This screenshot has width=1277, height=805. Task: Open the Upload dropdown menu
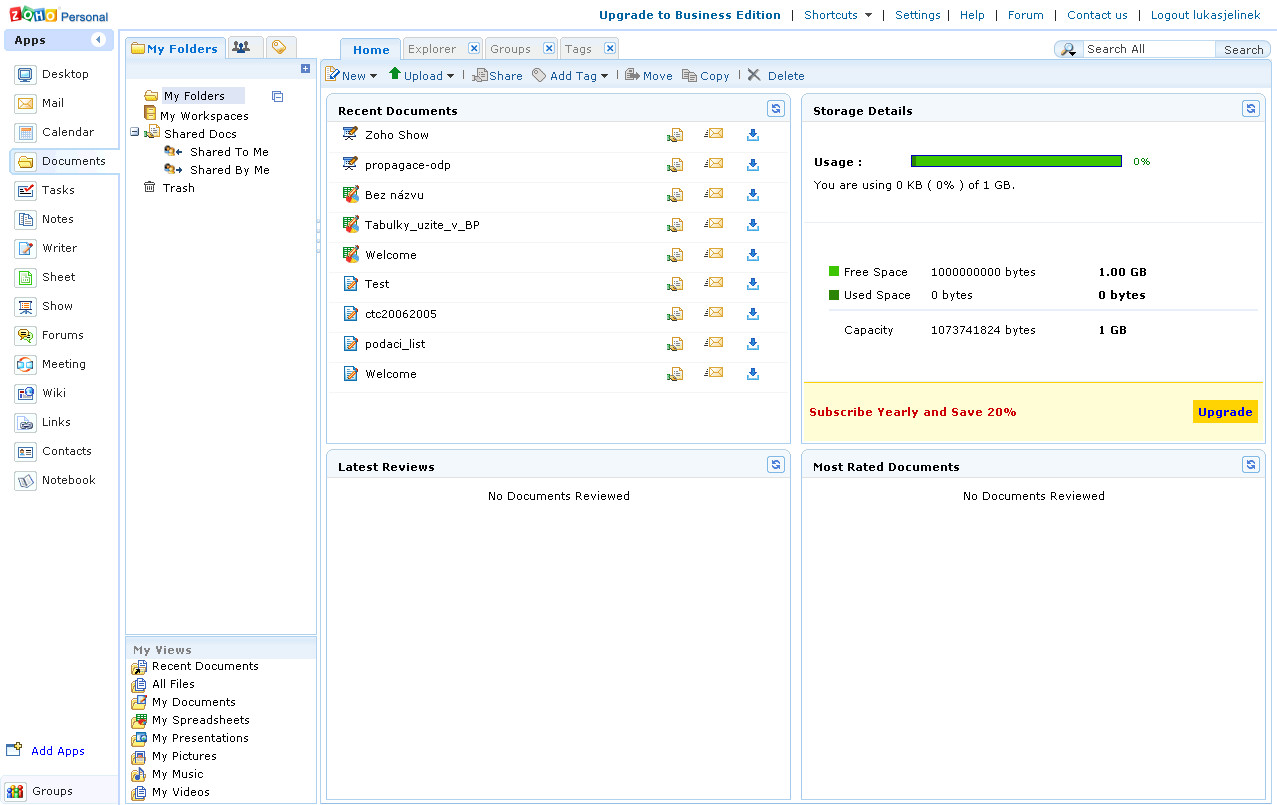pyautogui.click(x=421, y=75)
